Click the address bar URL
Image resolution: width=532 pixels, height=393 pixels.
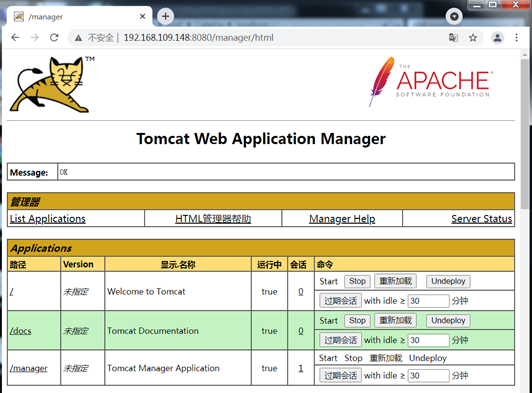tap(198, 38)
